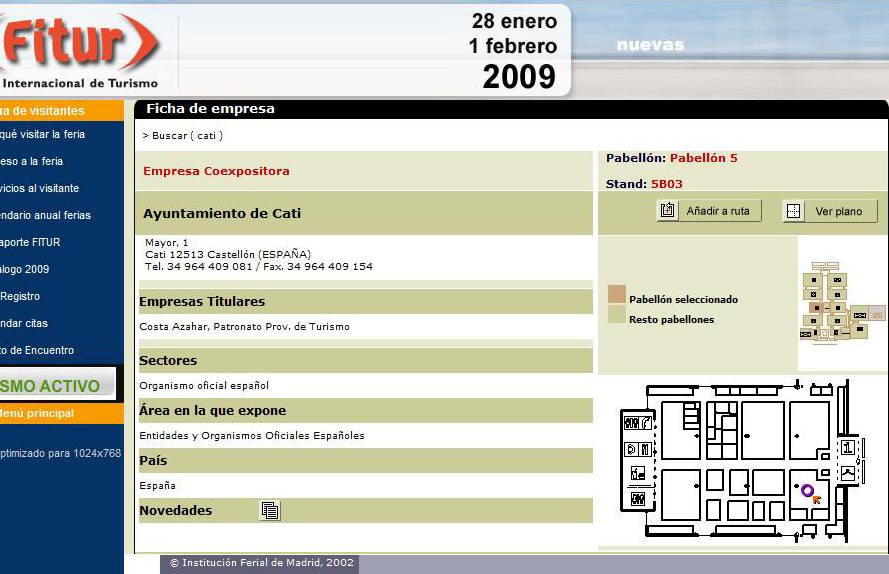Open the 'qué visitar la feria' menu item
This screenshot has width=889, height=574.
[x=43, y=134]
